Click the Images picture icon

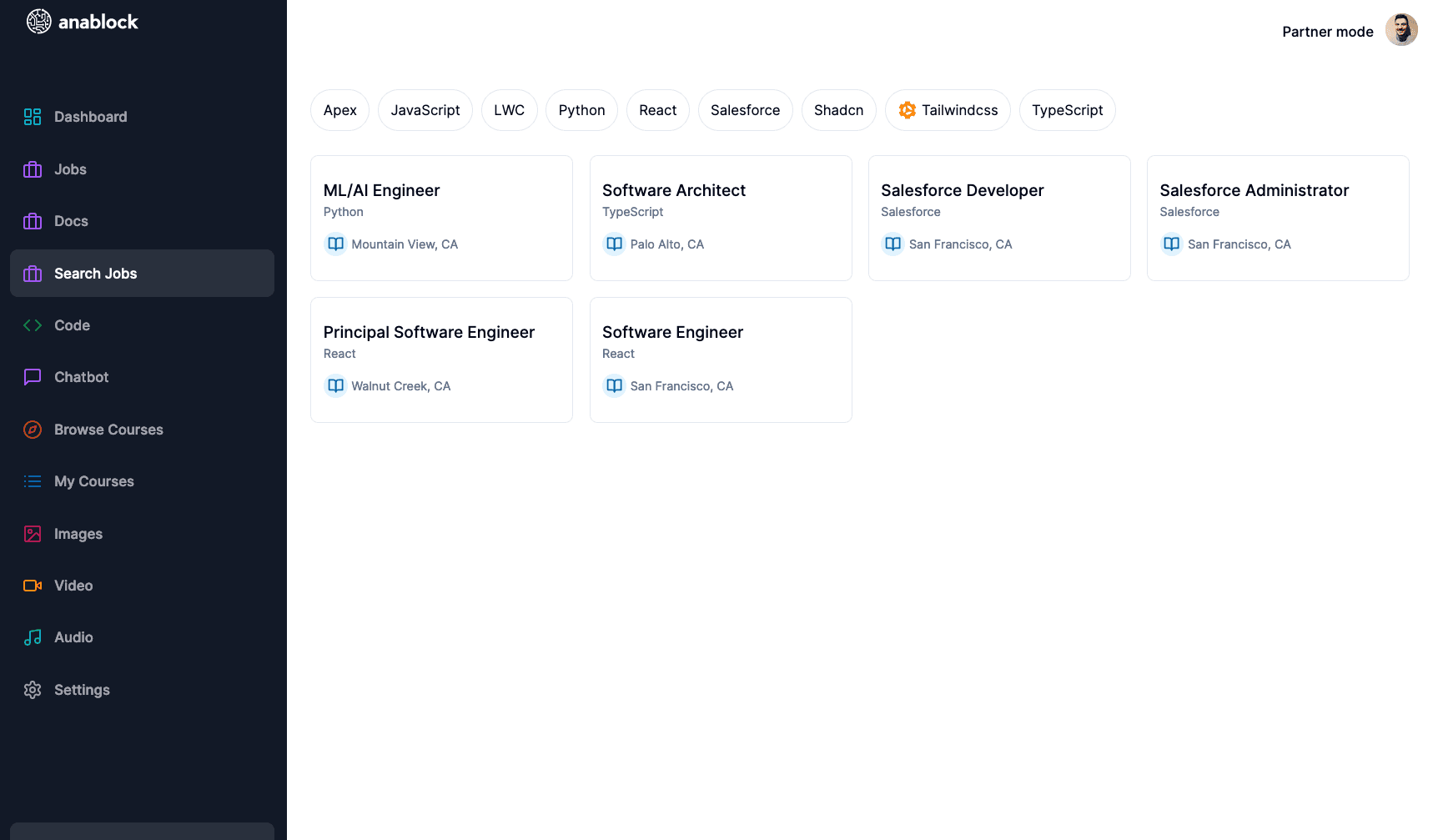pyautogui.click(x=33, y=534)
